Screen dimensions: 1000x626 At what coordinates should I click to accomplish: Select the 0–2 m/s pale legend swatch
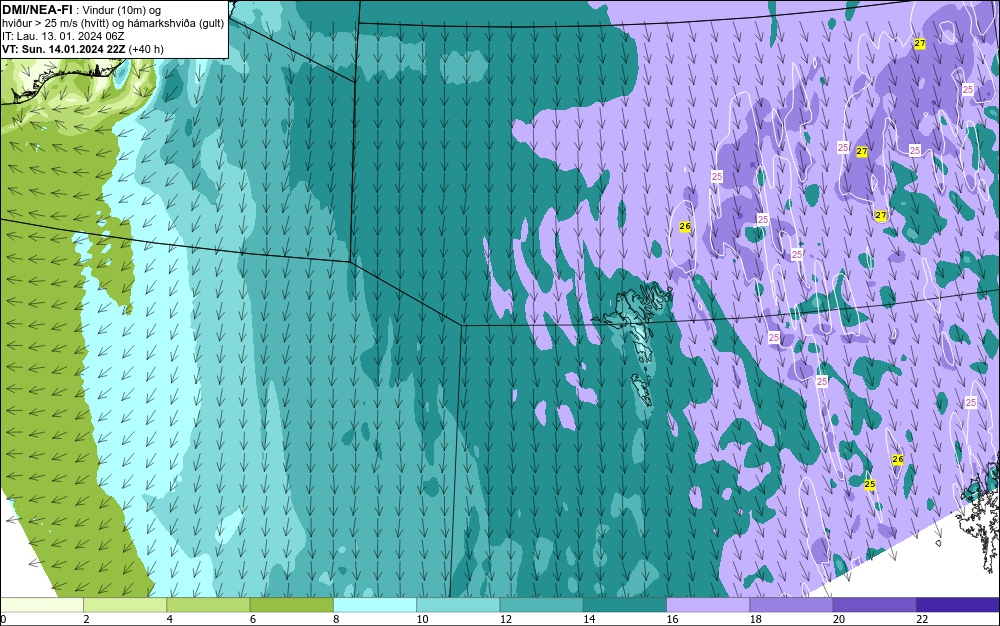41,604
